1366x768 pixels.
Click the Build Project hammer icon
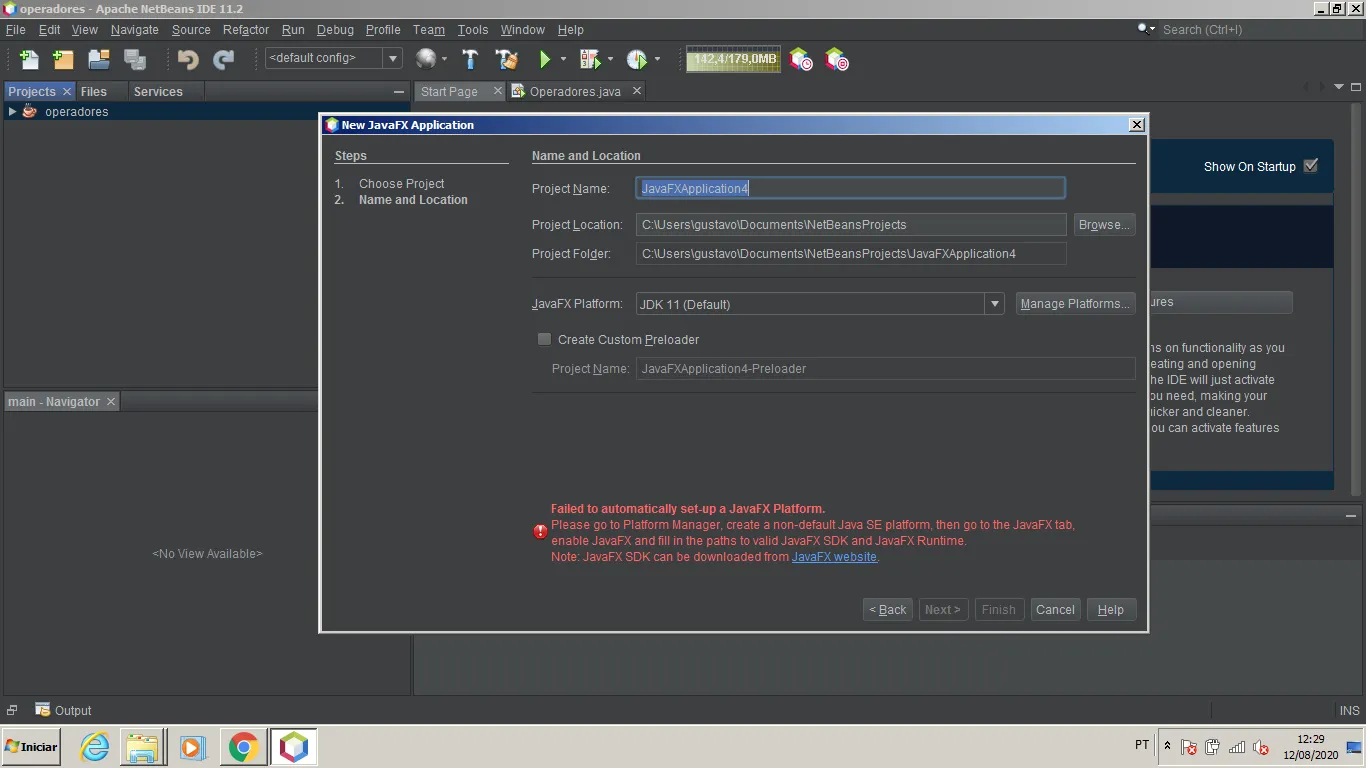[470, 59]
